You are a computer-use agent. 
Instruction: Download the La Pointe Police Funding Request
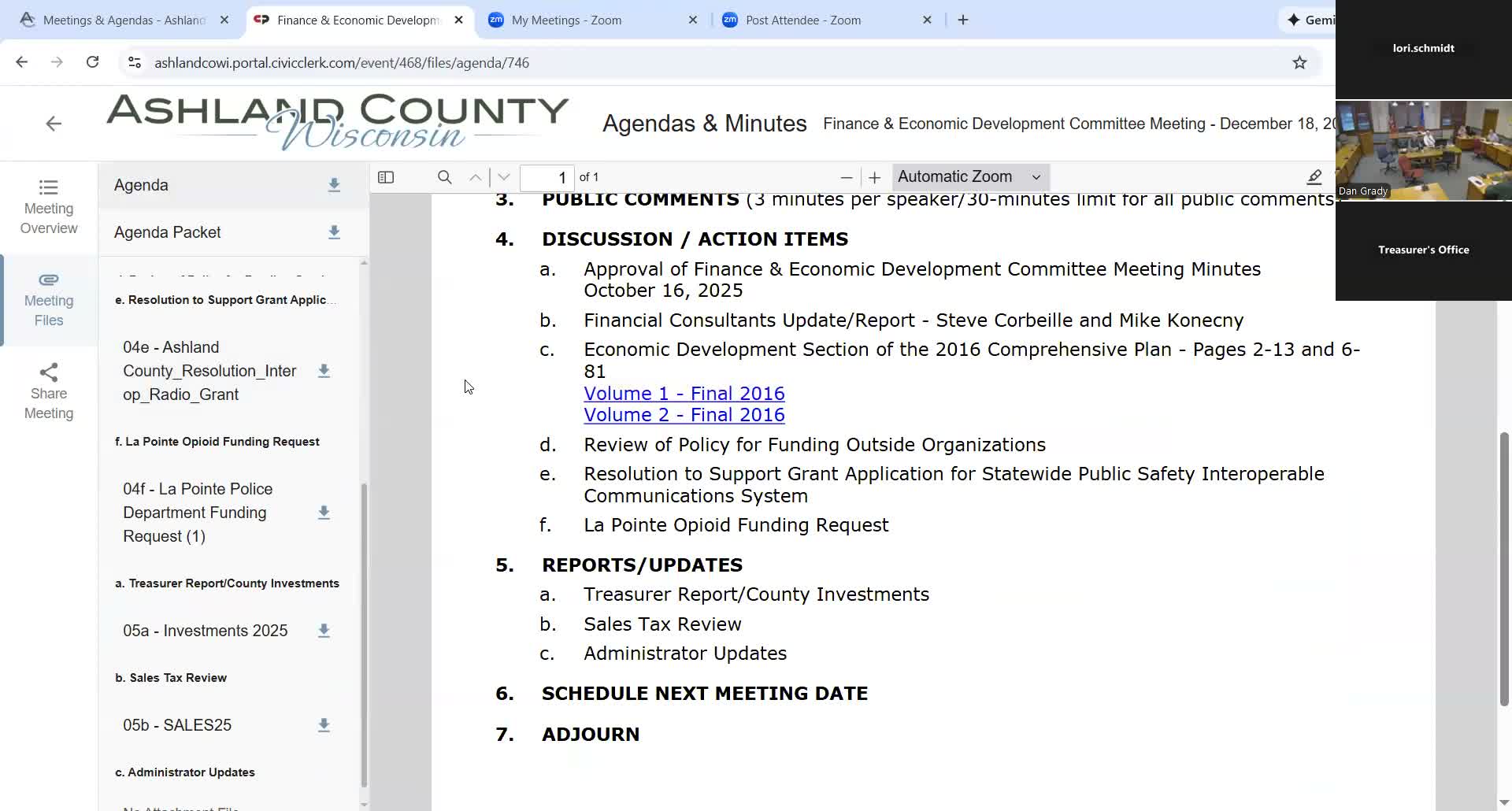[x=323, y=512]
